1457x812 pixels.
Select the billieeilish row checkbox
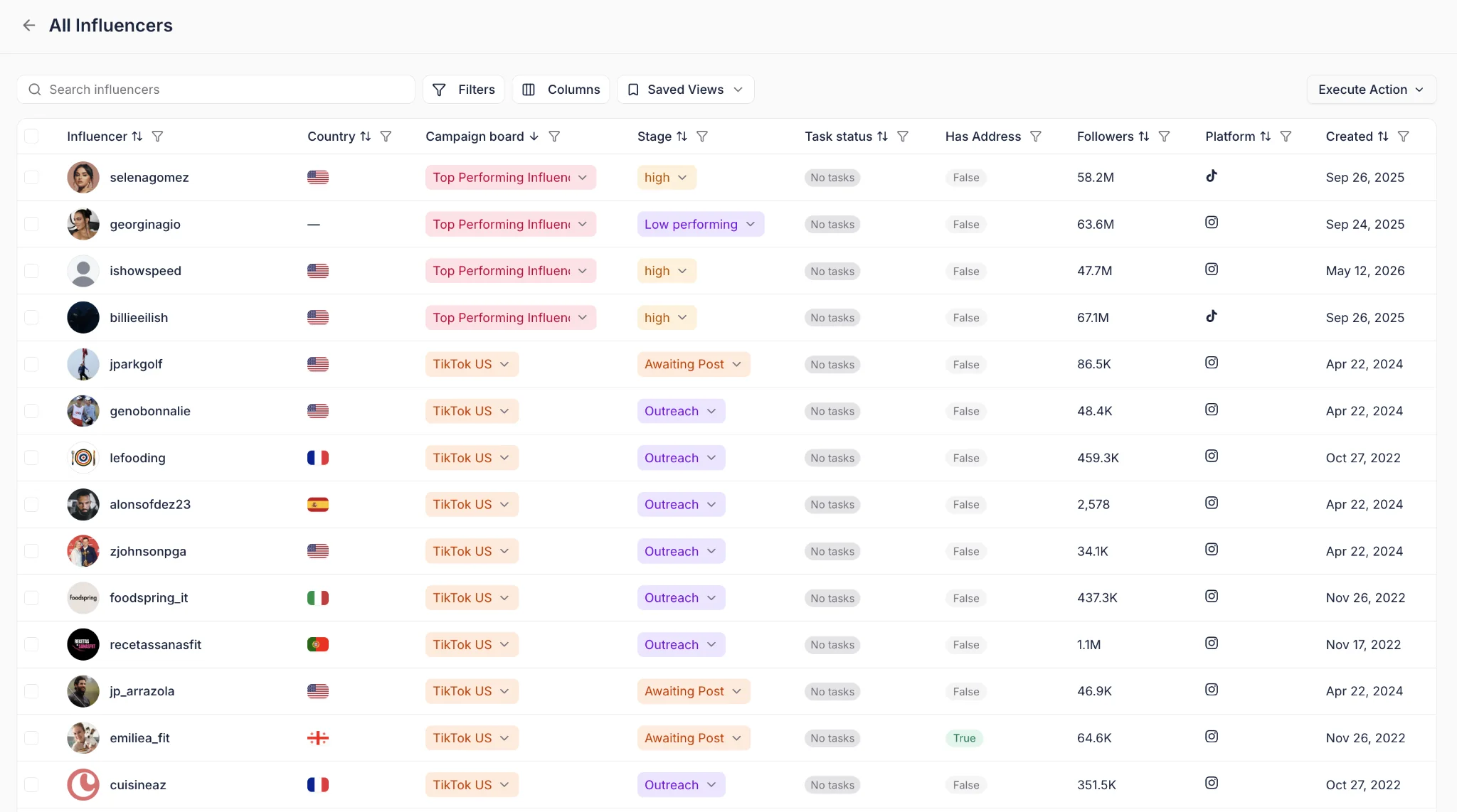[31, 317]
